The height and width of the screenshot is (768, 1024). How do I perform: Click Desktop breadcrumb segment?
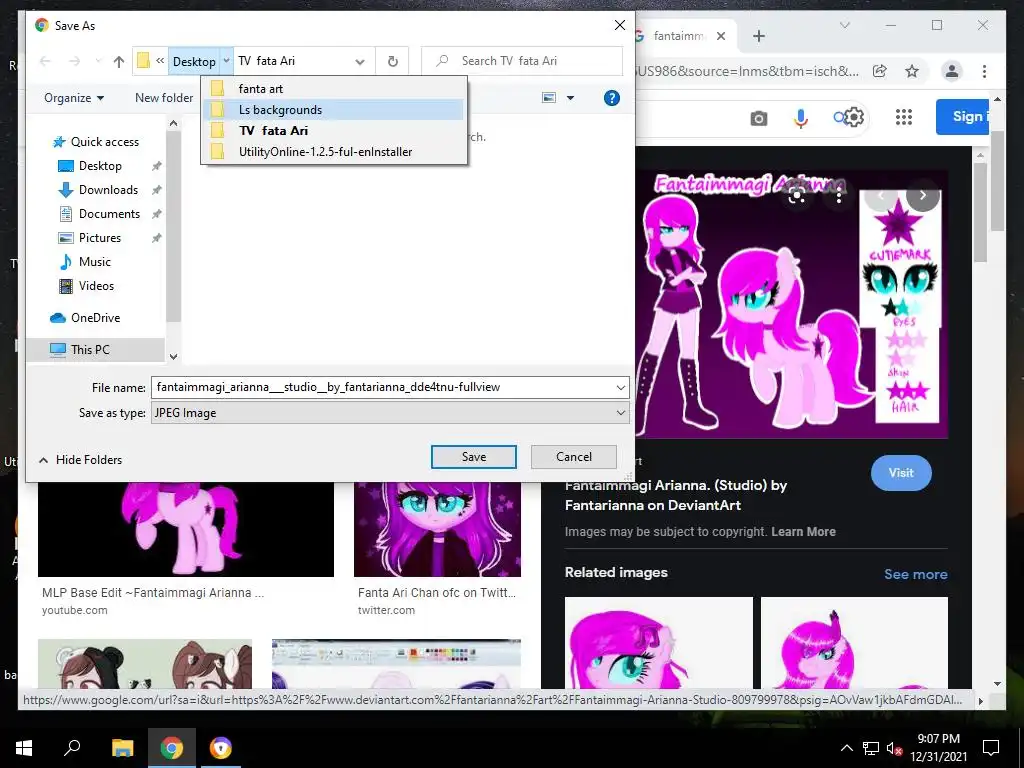(194, 61)
